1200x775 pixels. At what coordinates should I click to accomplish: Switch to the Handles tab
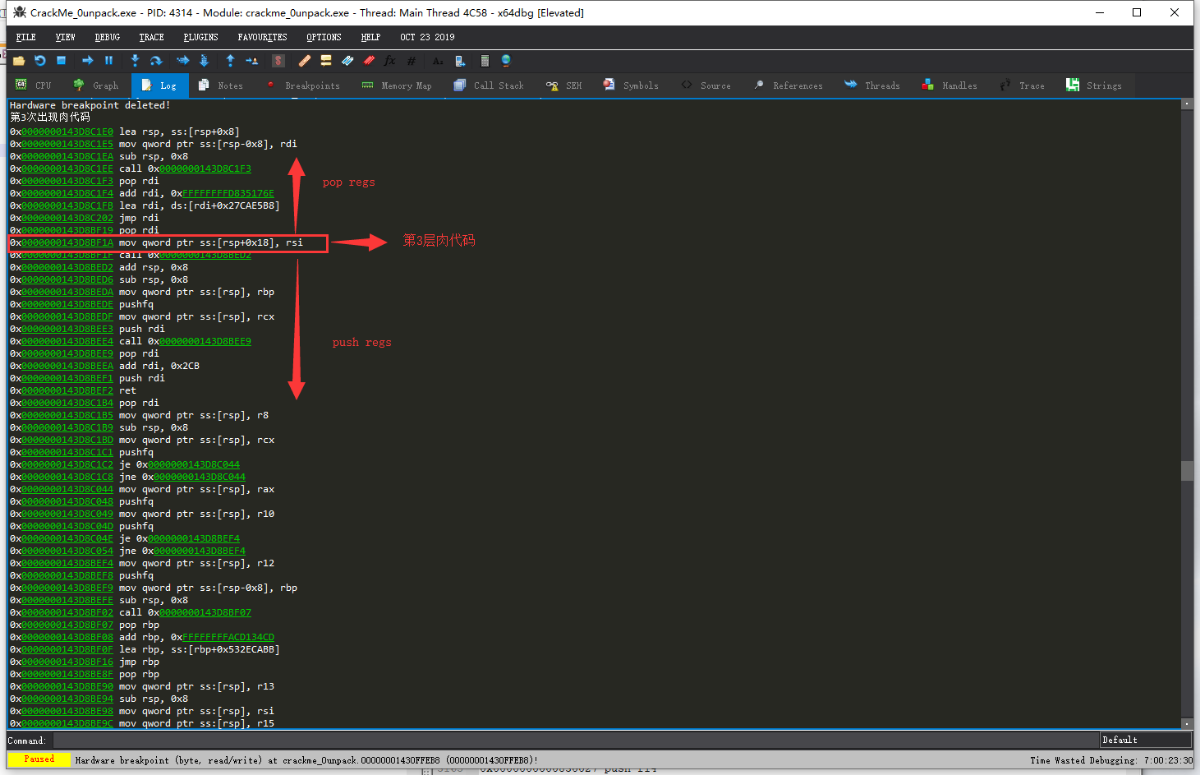click(950, 86)
